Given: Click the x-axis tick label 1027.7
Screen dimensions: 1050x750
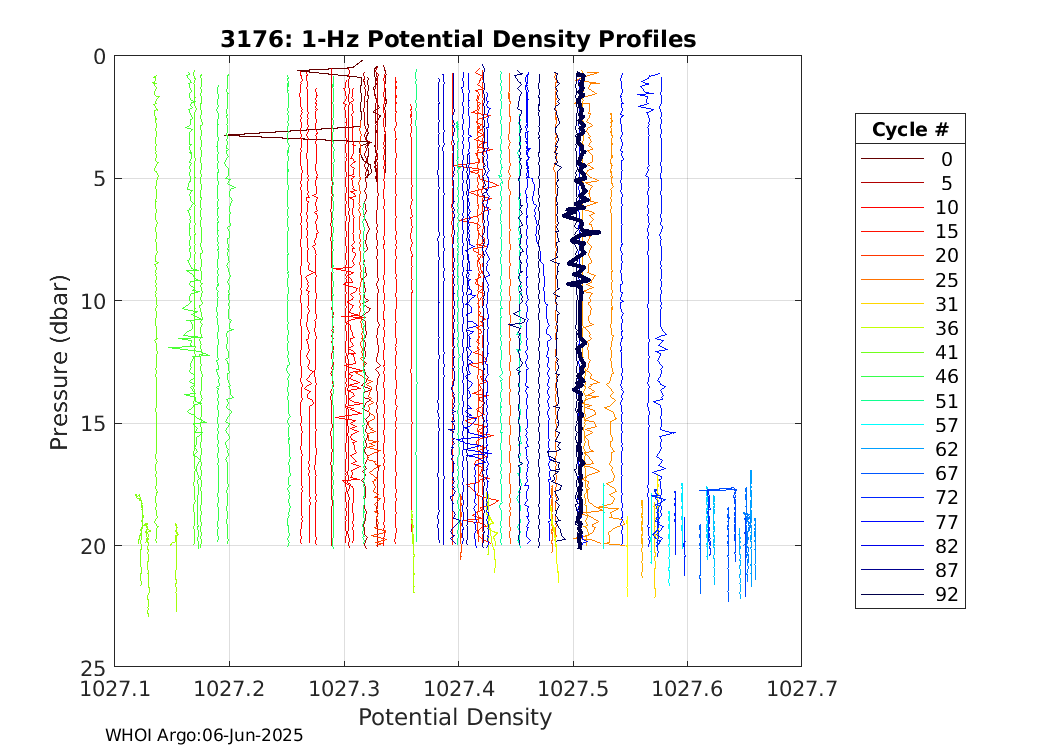Looking at the screenshot, I should tap(802, 688).
